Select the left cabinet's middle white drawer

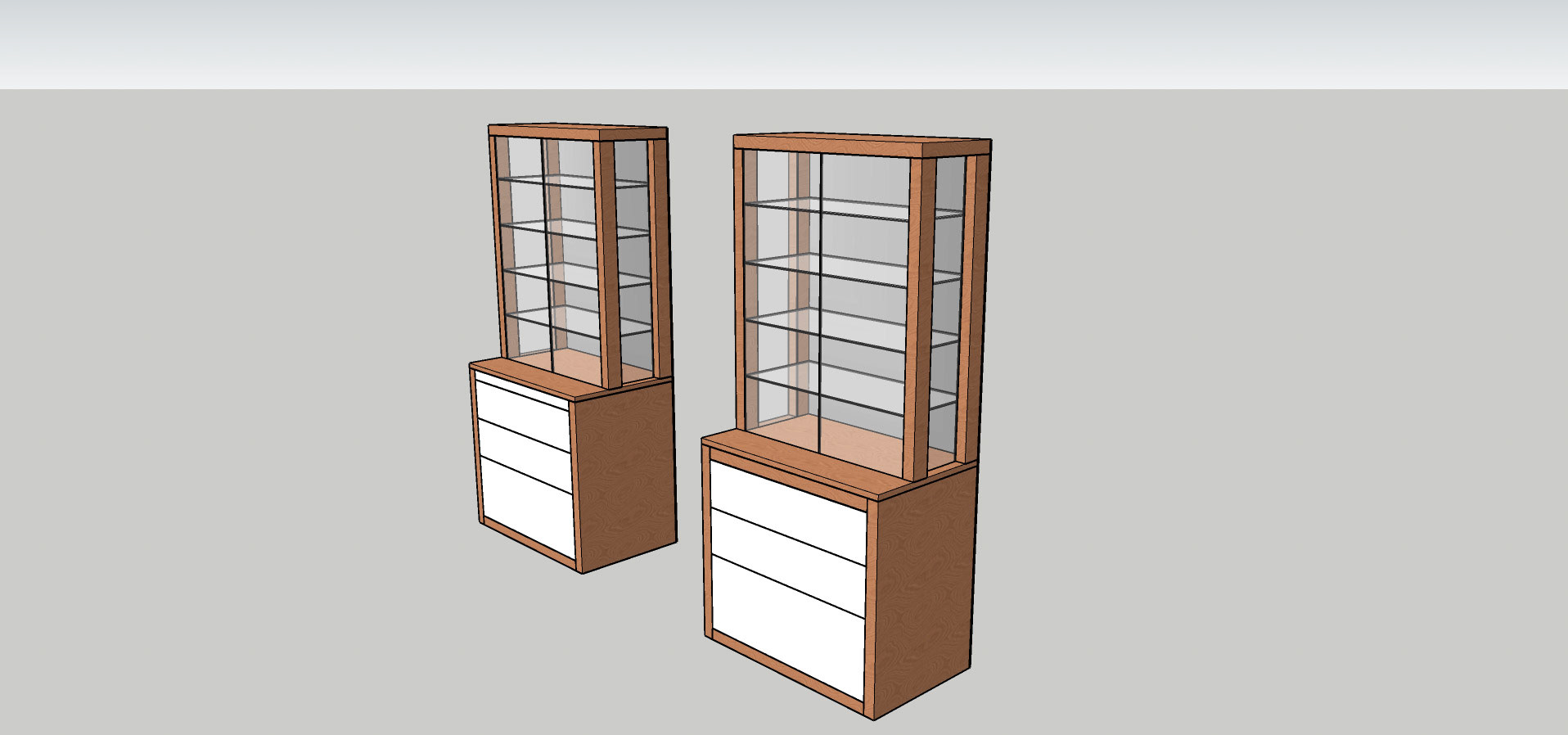coord(524,456)
